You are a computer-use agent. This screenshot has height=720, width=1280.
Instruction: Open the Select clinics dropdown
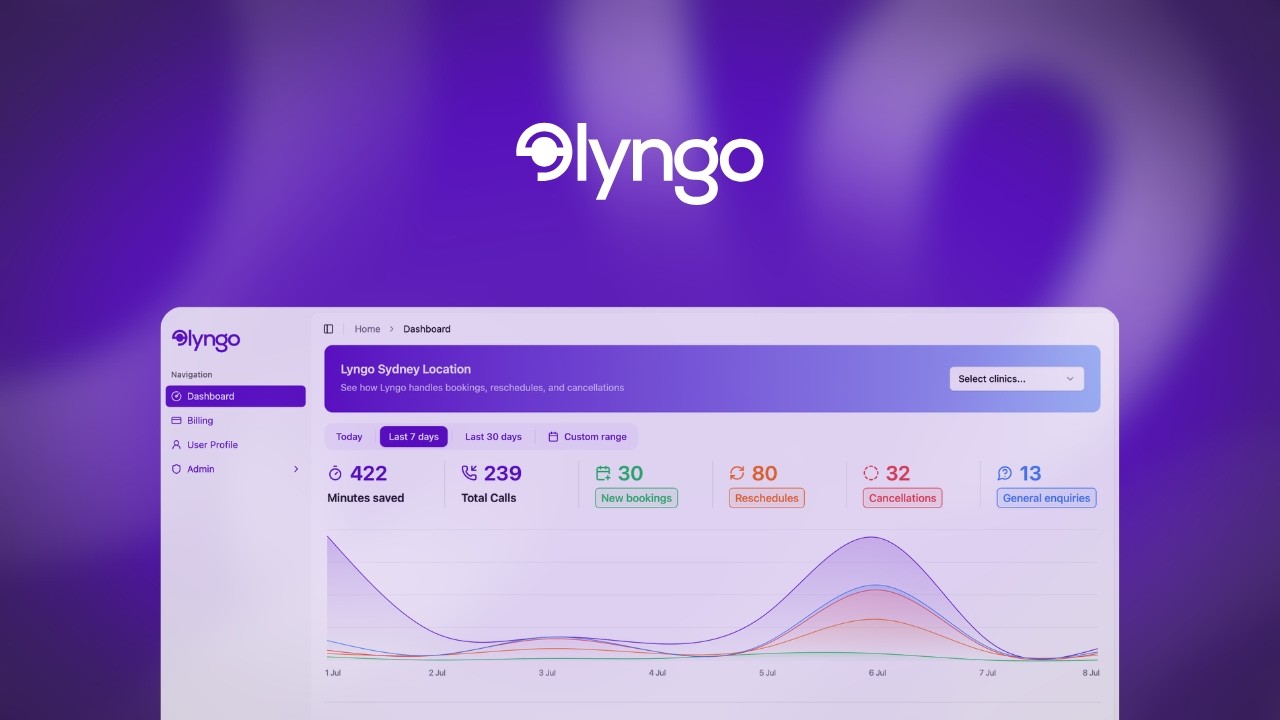(1016, 379)
